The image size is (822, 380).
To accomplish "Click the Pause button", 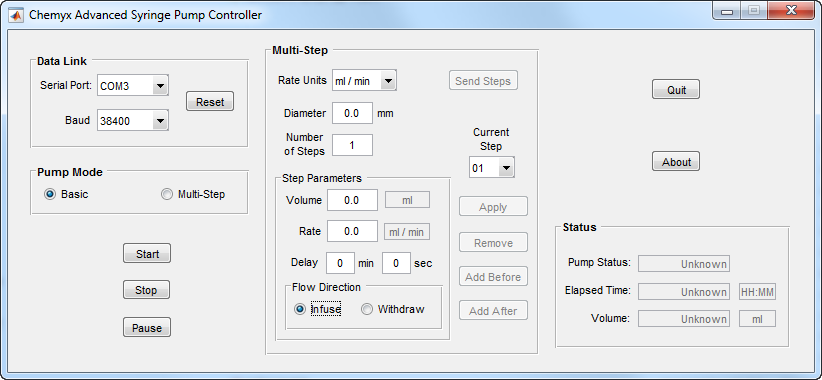I will (x=147, y=328).
